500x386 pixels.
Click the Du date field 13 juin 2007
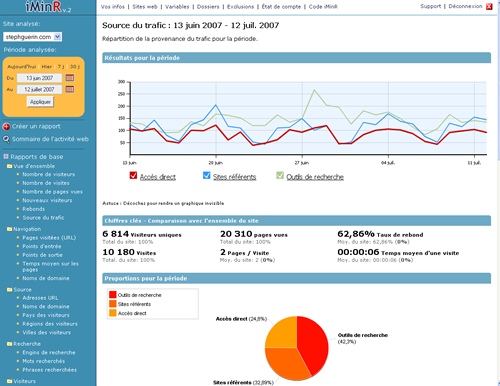(x=39, y=78)
